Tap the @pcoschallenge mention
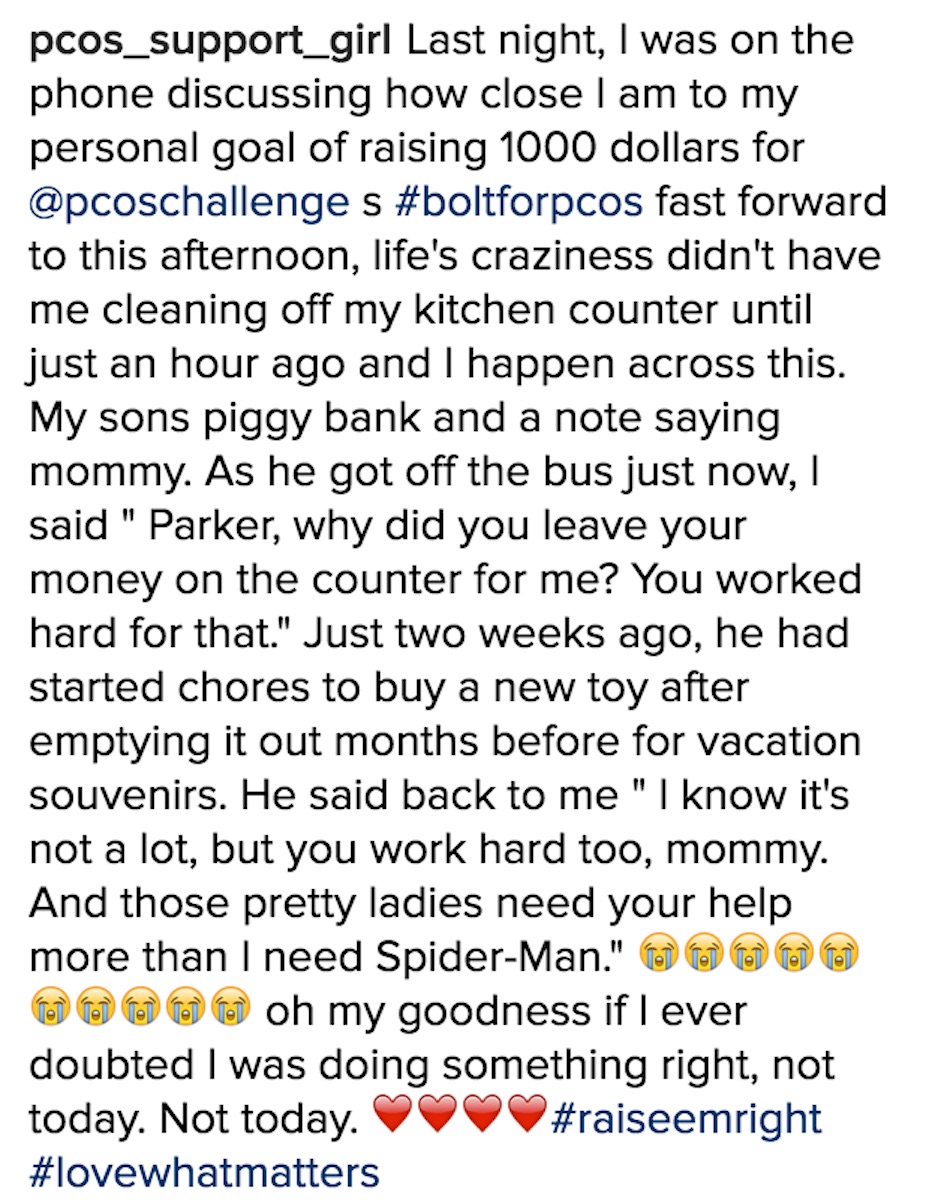This screenshot has width=950, height=1202. (189, 203)
